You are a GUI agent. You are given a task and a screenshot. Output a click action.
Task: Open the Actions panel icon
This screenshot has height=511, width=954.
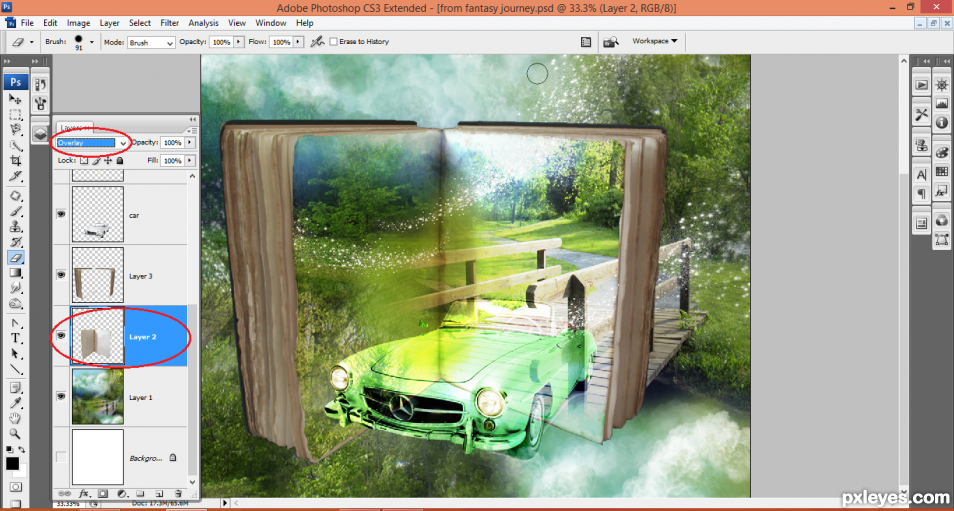point(922,85)
